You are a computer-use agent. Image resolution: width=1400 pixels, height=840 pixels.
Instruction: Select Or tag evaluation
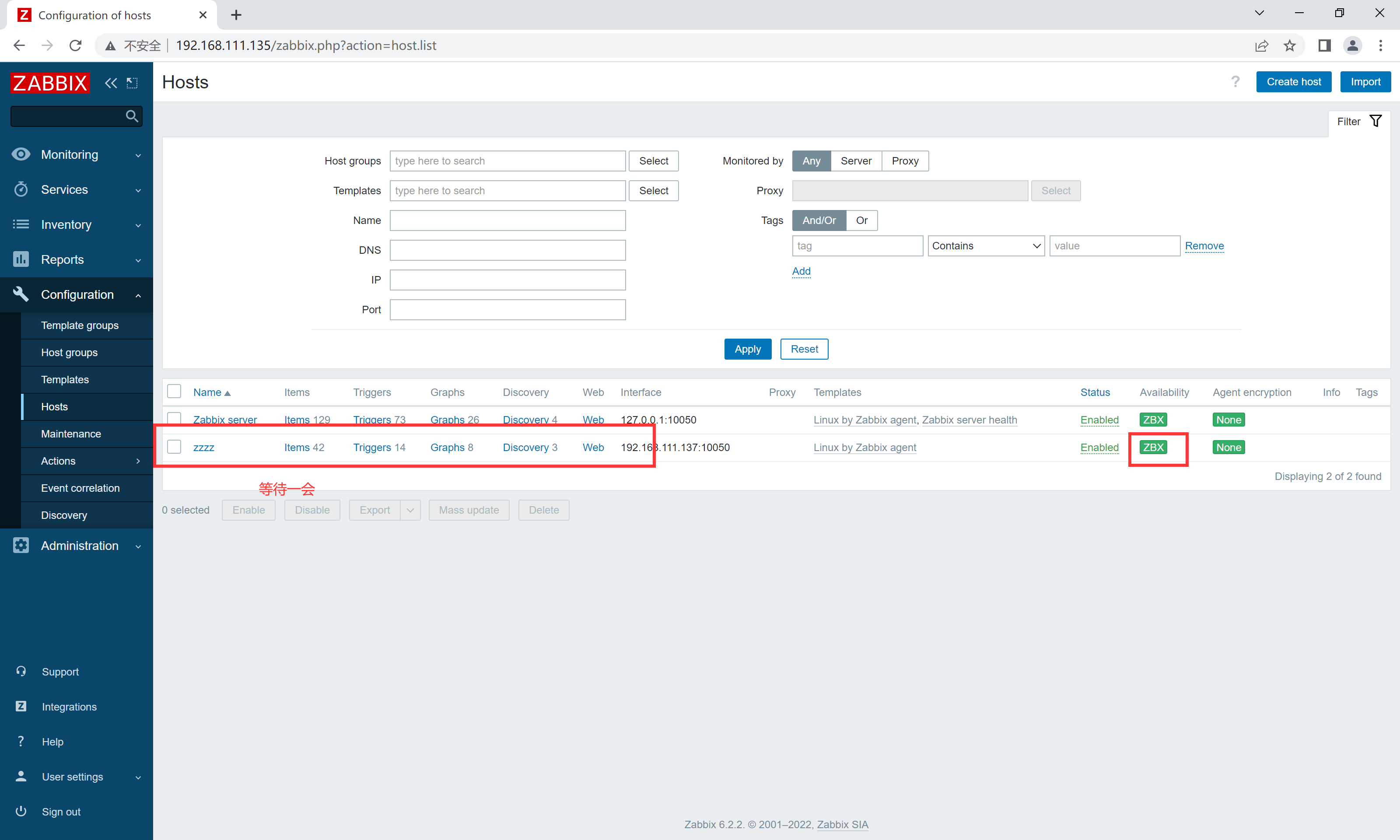point(861,220)
